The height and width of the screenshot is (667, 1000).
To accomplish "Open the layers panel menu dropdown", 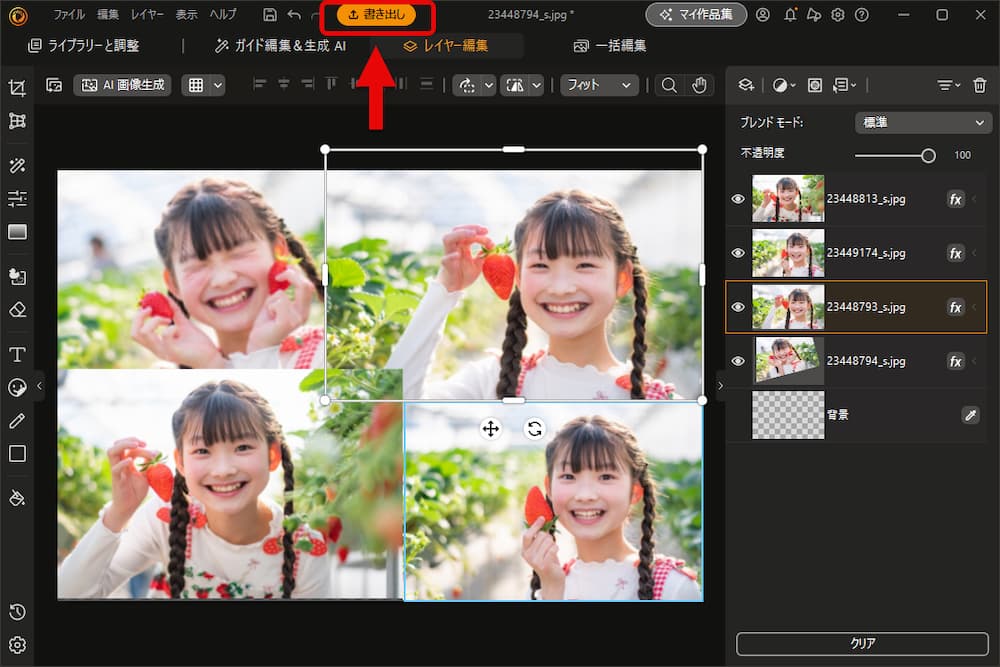I will [948, 85].
